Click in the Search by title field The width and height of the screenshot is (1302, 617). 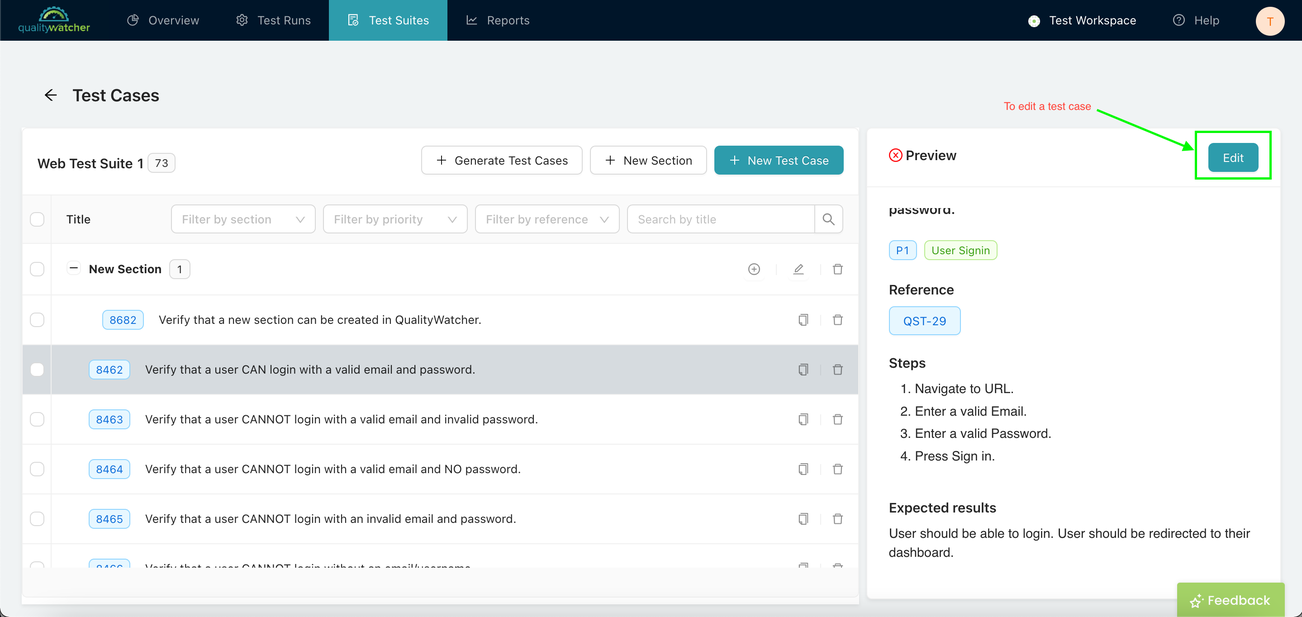721,219
